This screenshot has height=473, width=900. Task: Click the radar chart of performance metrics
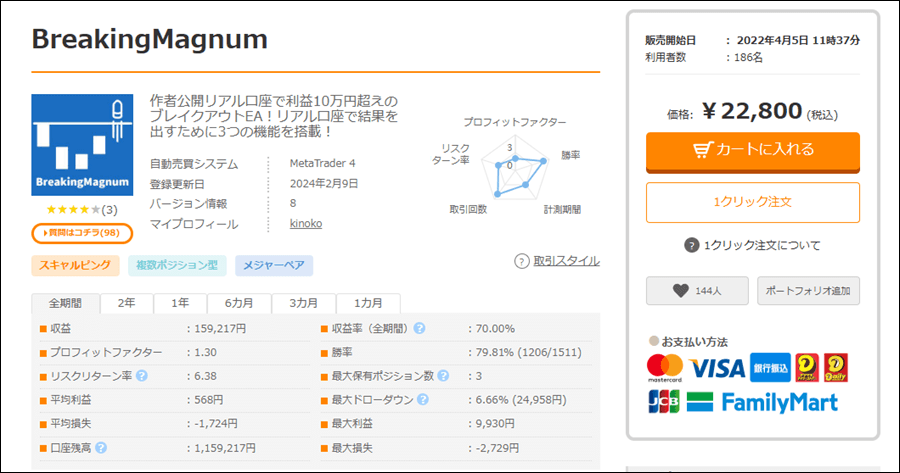[x=515, y=166]
